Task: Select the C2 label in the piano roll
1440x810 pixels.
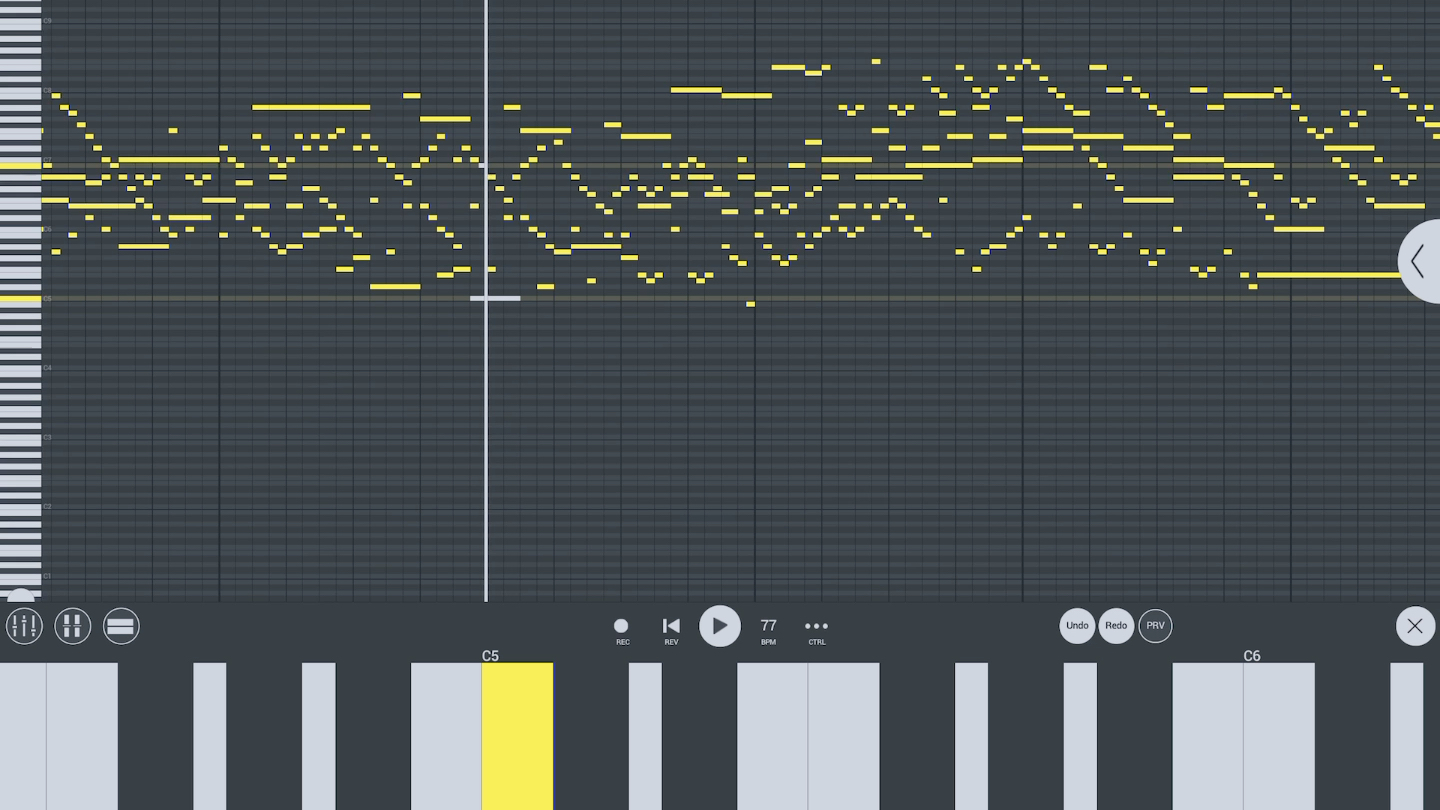Action: pyautogui.click(x=47, y=507)
